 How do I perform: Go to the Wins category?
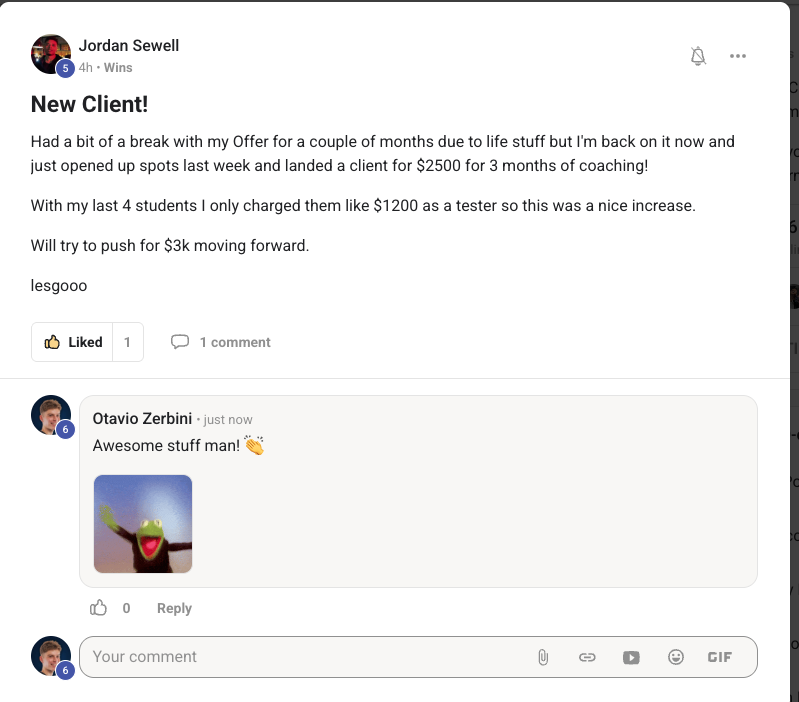(x=118, y=68)
